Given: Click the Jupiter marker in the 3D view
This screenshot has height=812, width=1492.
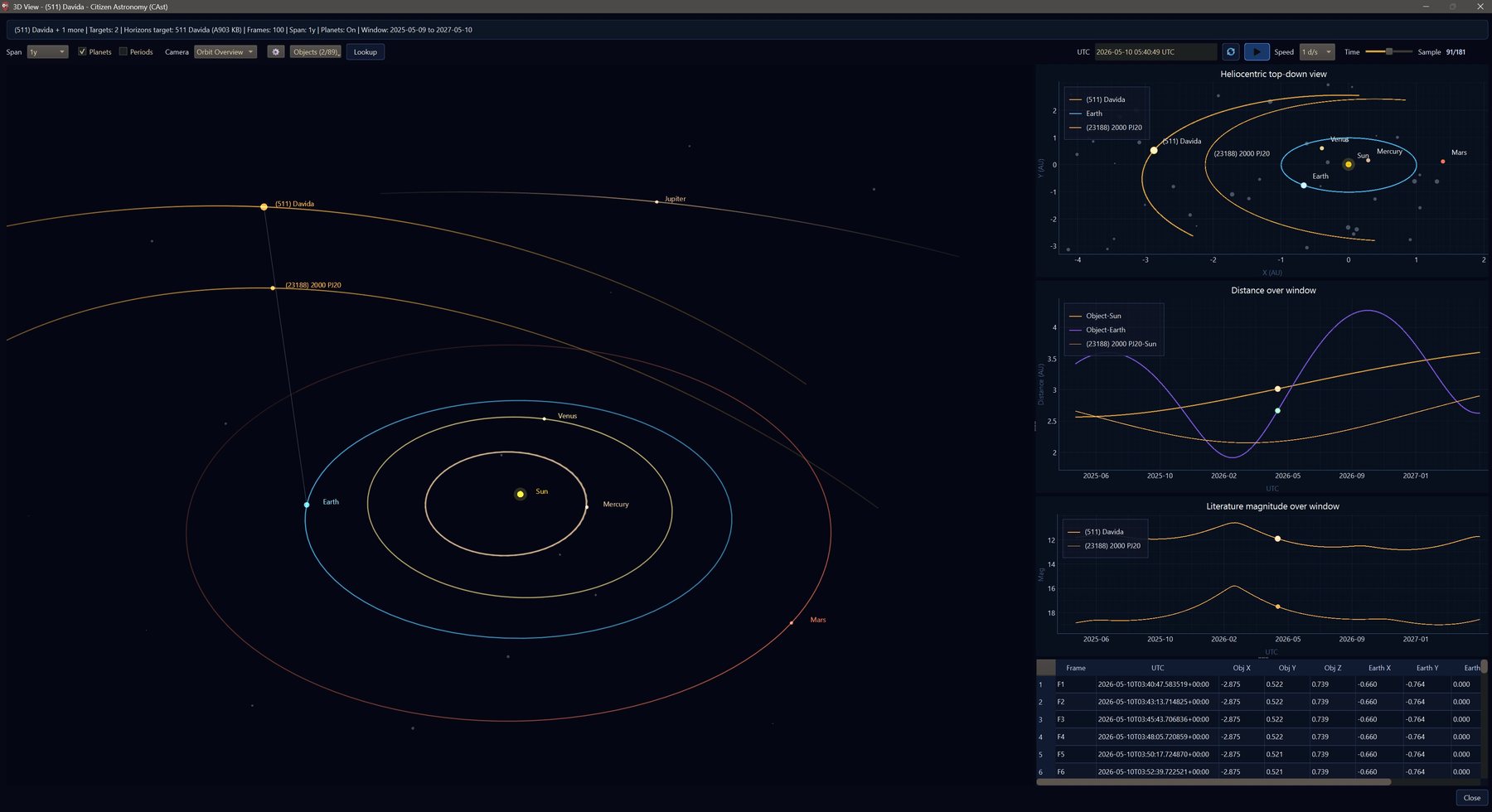Looking at the screenshot, I should pyautogui.click(x=656, y=201).
